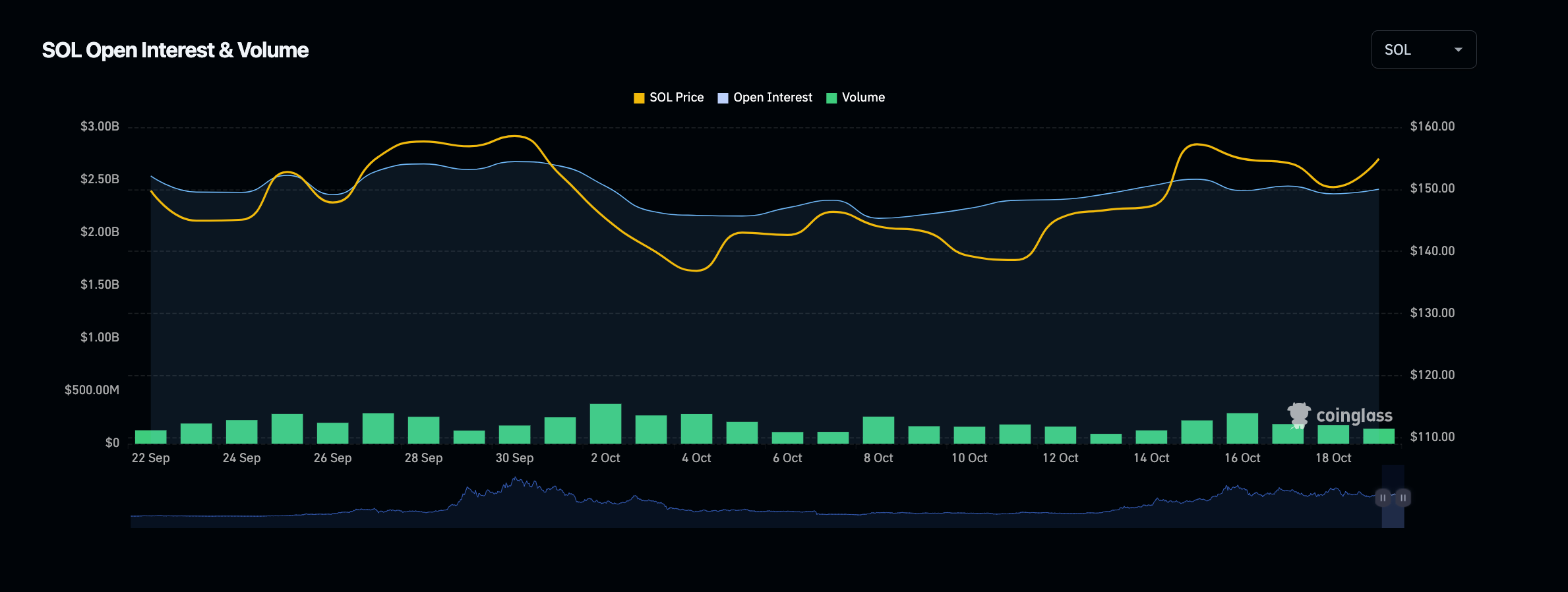This screenshot has width=1568, height=592.
Task: Click the '$110.00' right axis label
Action: (x=1432, y=436)
